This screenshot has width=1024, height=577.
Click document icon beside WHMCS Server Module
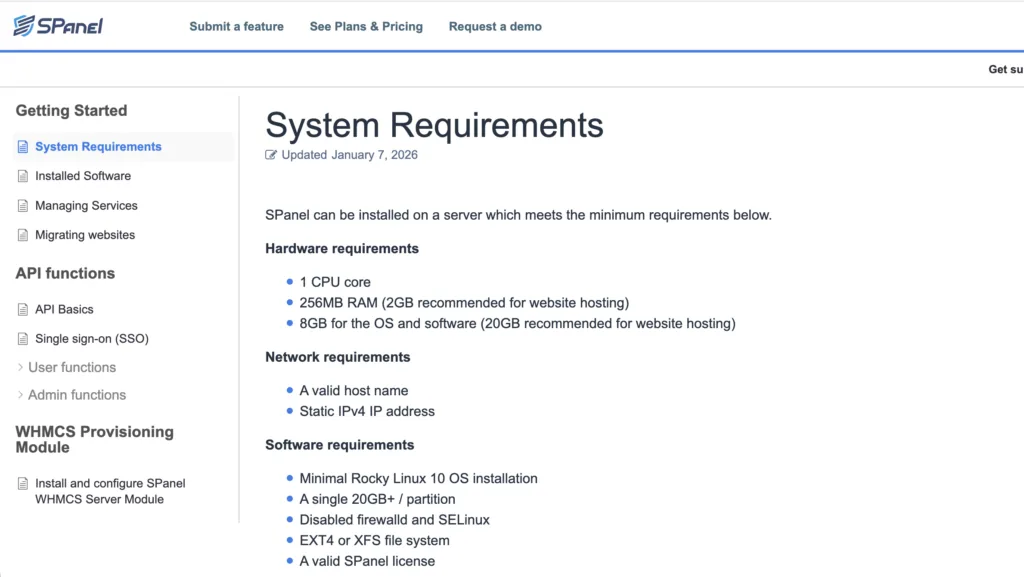[23, 484]
